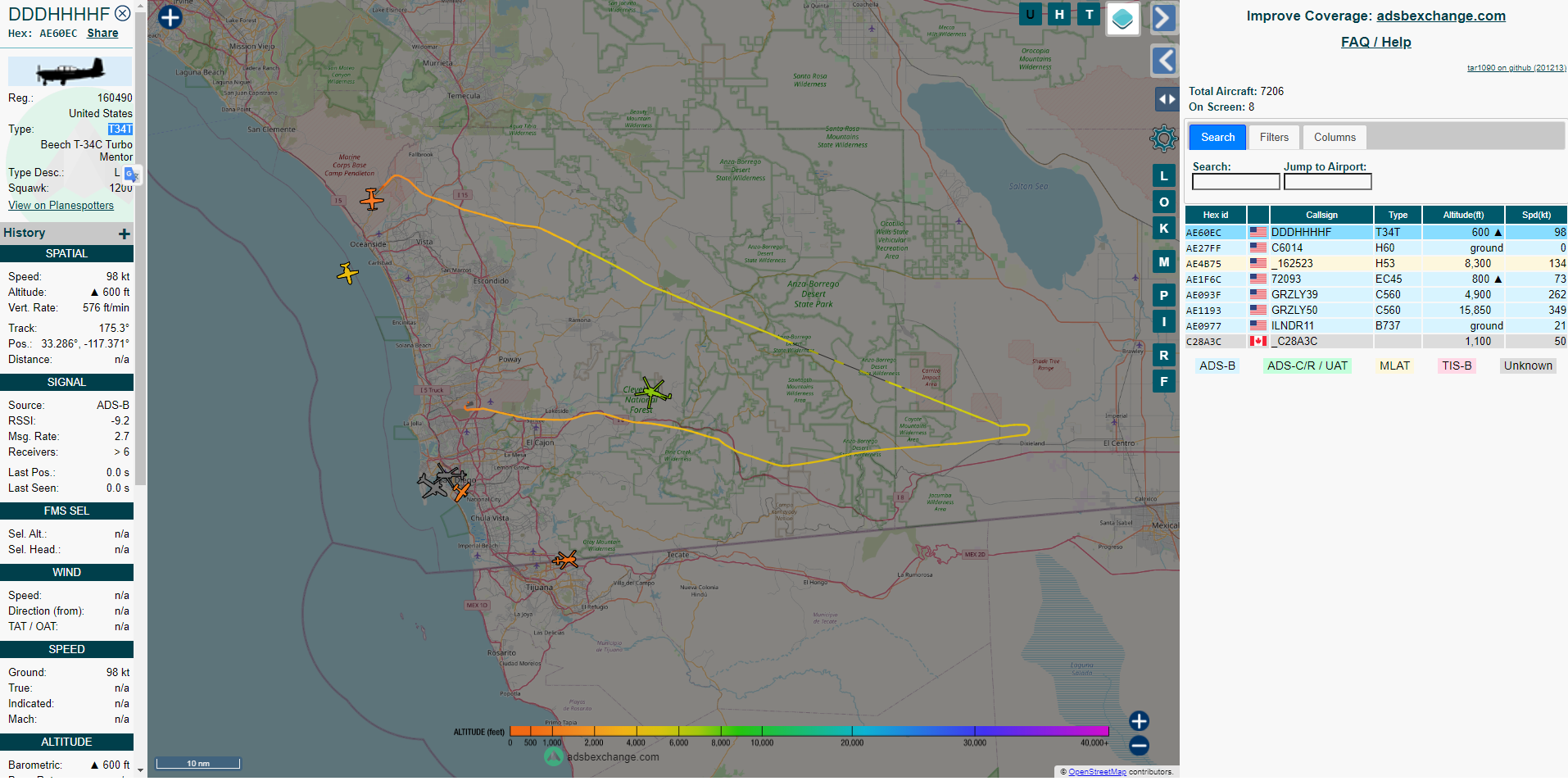This screenshot has height=781, width=1568.
Task: Click the T34T type code
Action: (x=120, y=129)
